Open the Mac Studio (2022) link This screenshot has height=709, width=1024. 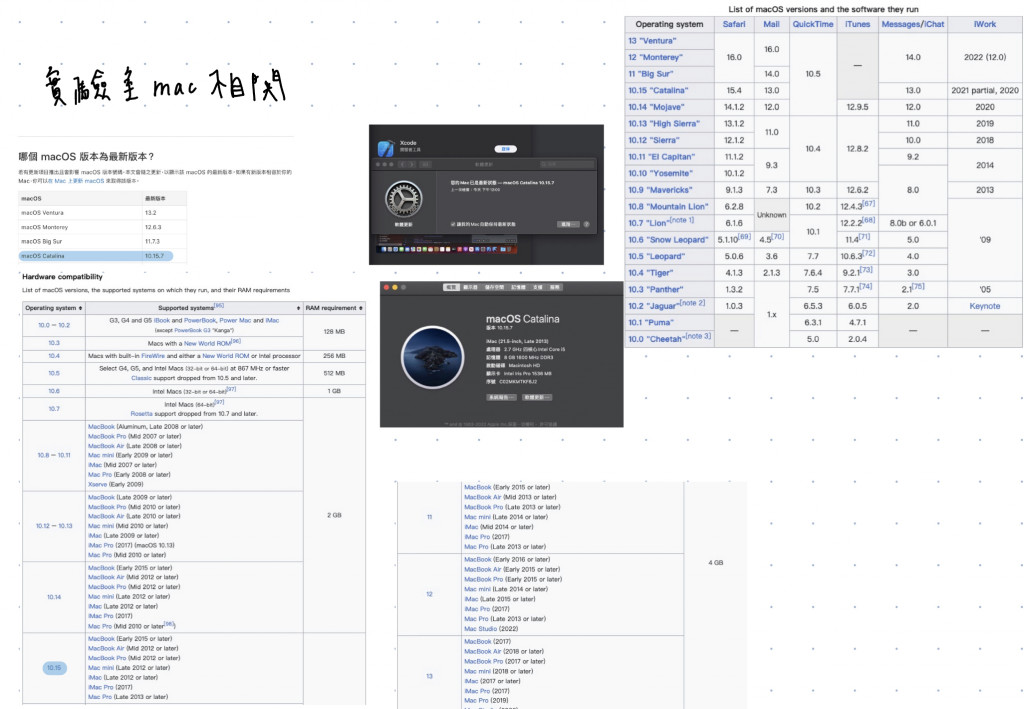click(x=491, y=629)
